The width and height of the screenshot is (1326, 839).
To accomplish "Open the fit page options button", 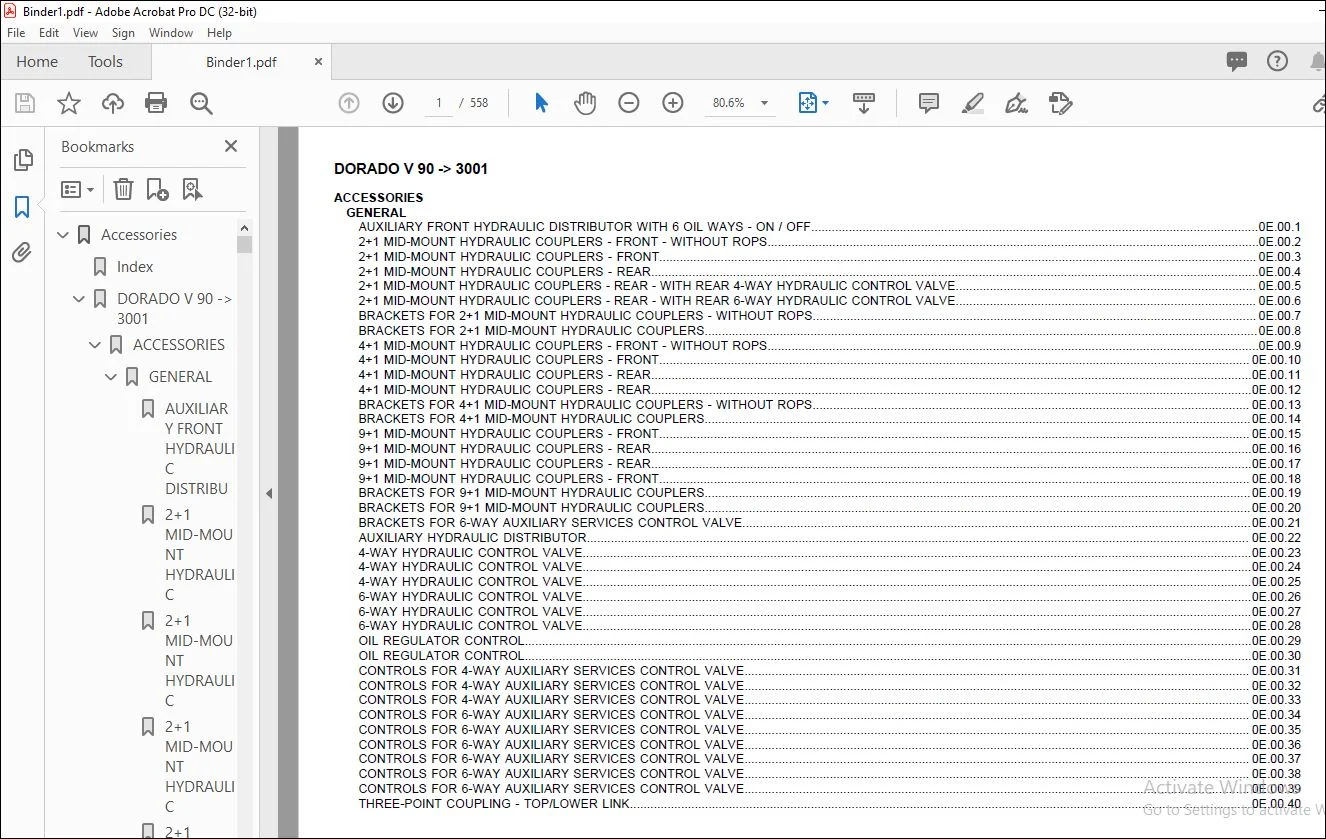I will 813,103.
